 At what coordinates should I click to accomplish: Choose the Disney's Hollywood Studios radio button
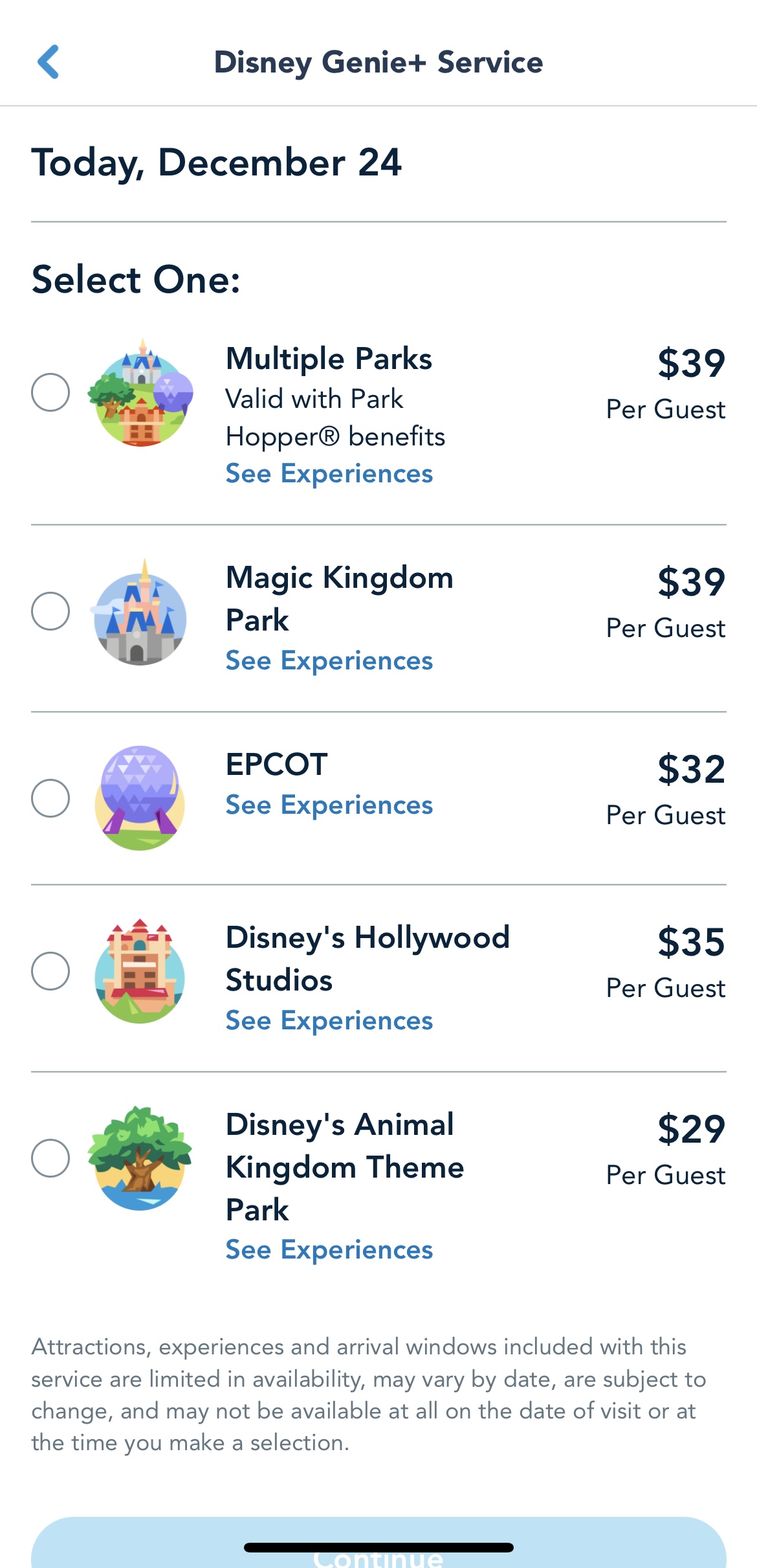(x=50, y=971)
